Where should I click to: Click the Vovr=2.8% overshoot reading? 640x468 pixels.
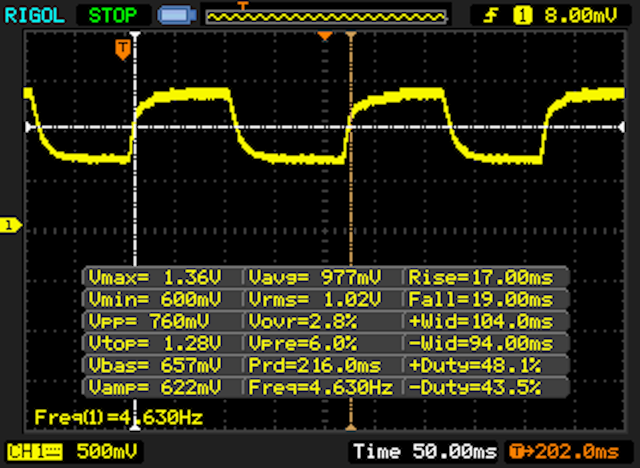(302, 322)
